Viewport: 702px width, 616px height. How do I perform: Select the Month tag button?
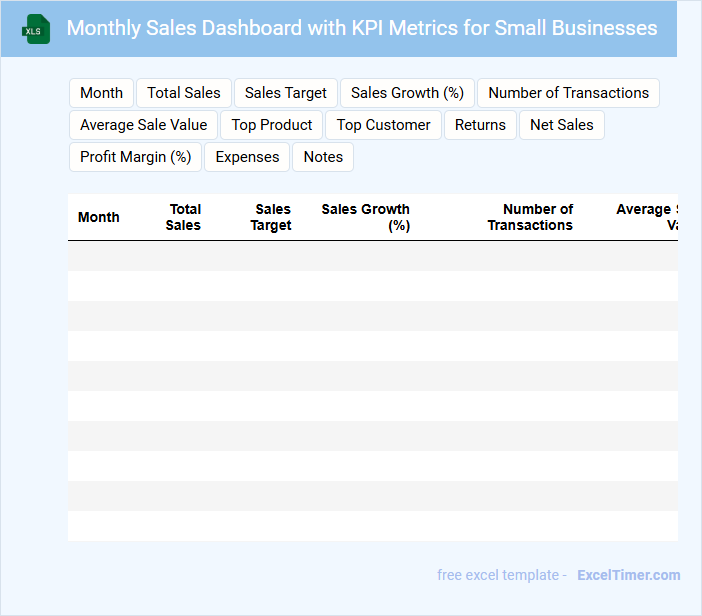click(x=101, y=93)
